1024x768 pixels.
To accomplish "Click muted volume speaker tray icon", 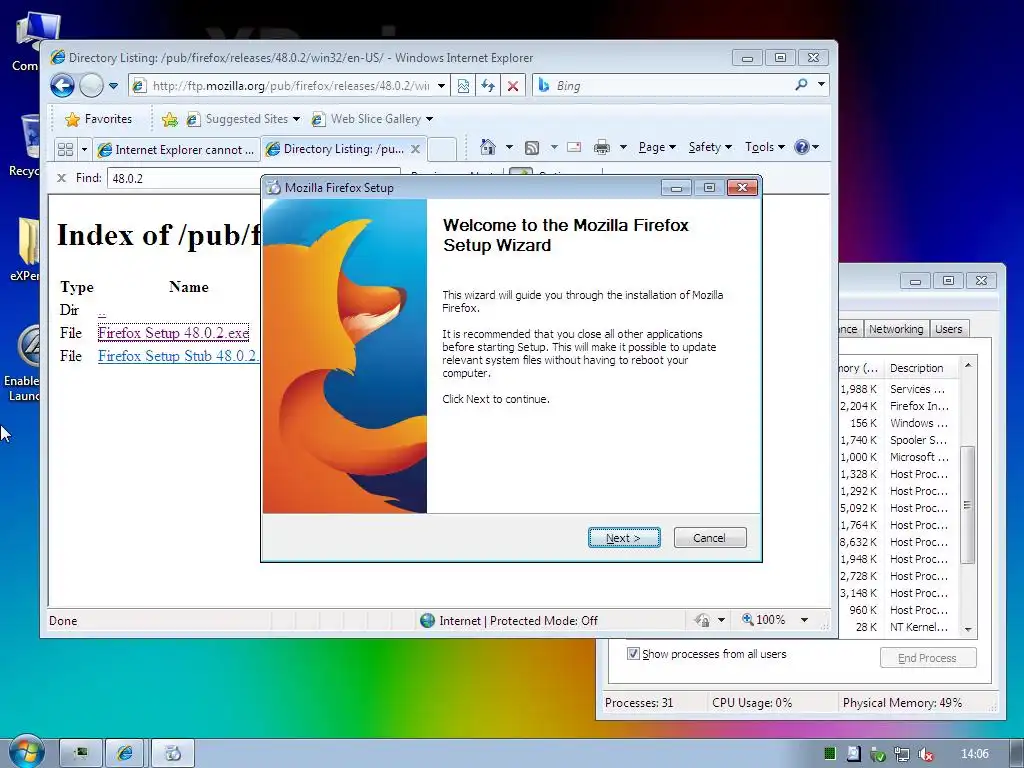I will click(x=925, y=754).
